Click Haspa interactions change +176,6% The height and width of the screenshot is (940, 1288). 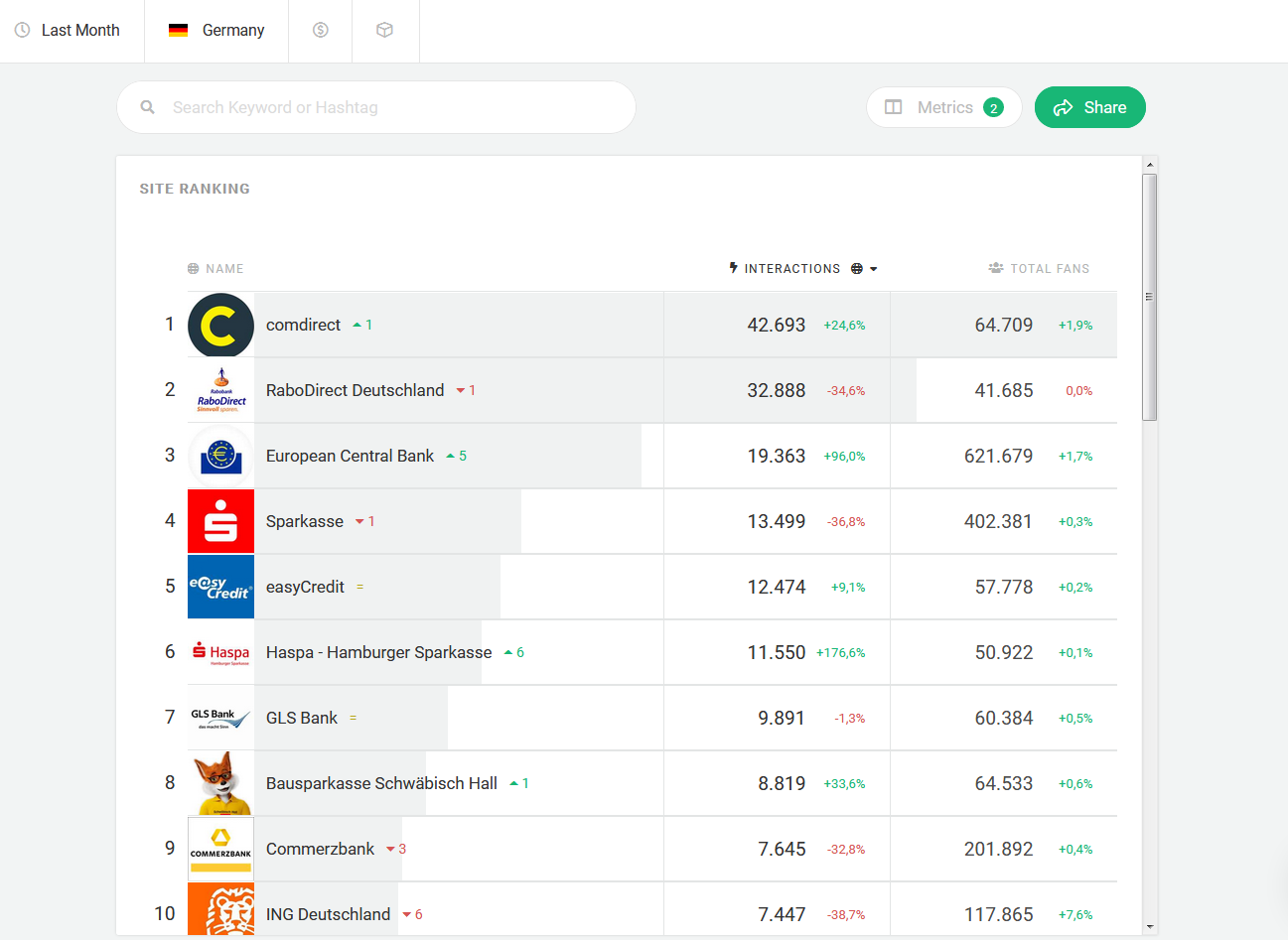840,653
